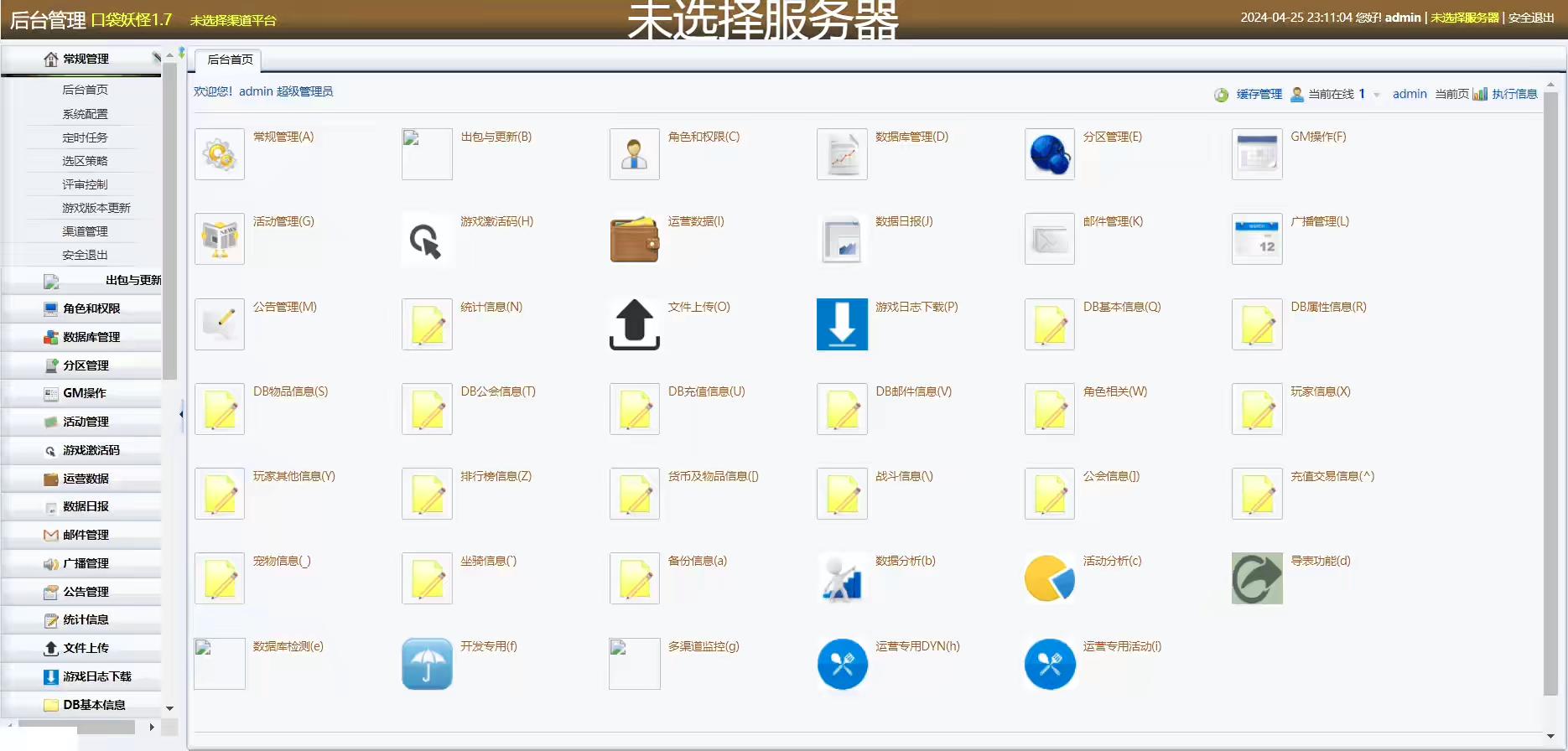Select the 分区管理(E) globe icon
Viewport: 1568px width, 751px height.
(1050, 154)
